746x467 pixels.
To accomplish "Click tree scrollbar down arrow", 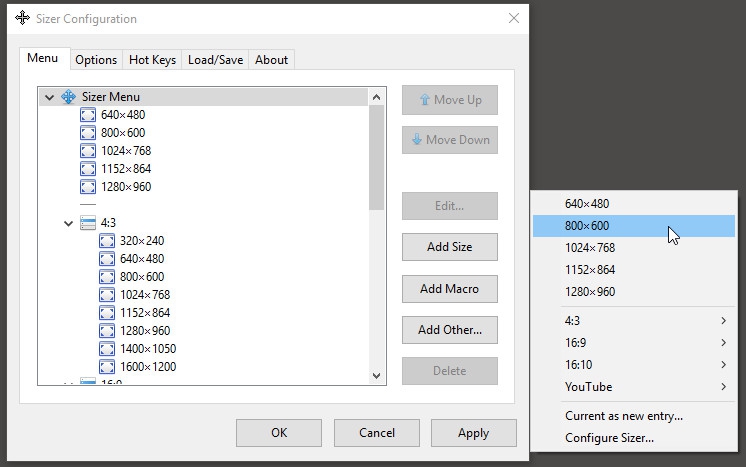I will click(x=376, y=376).
